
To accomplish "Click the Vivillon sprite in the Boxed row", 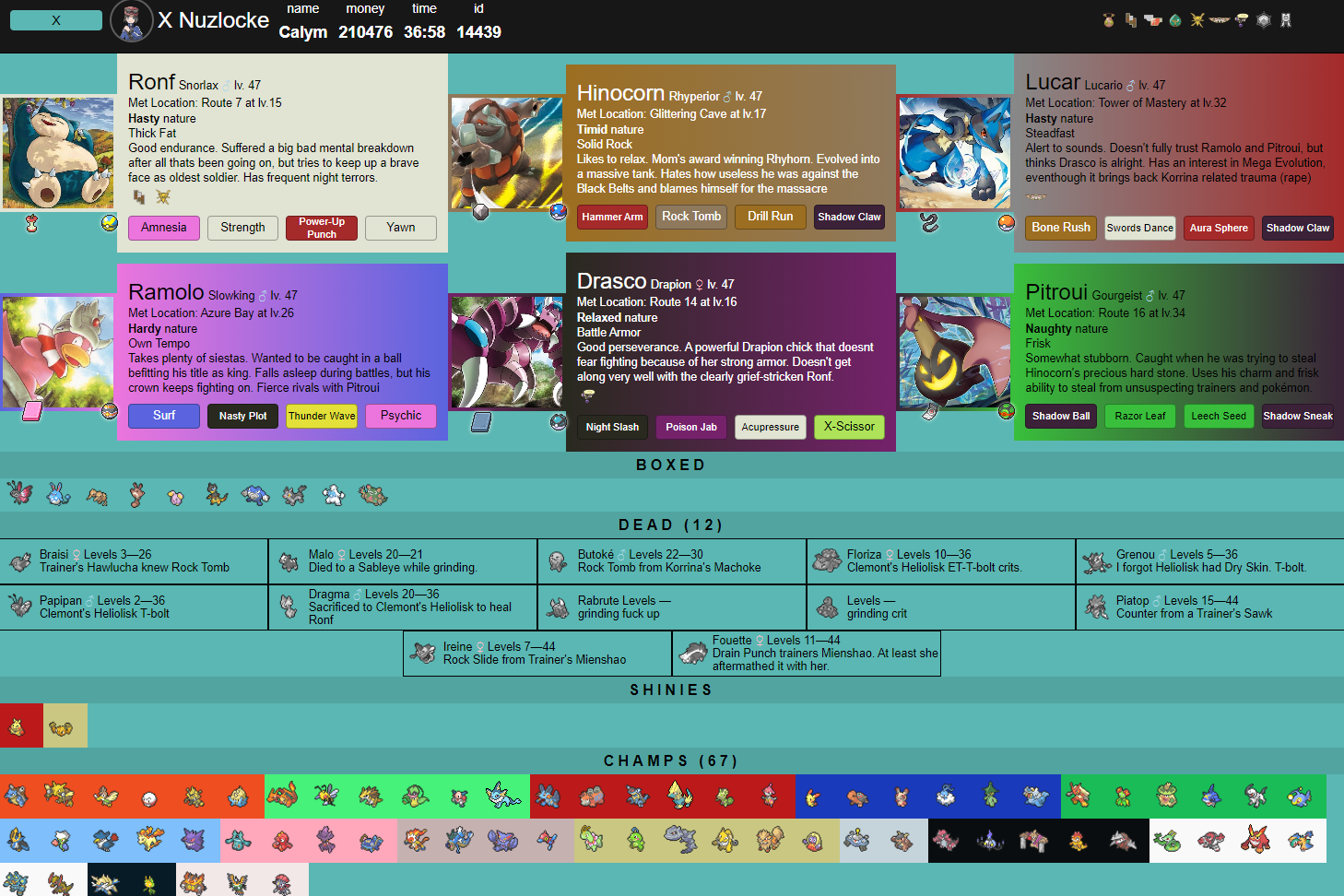I will tap(20, 493).
